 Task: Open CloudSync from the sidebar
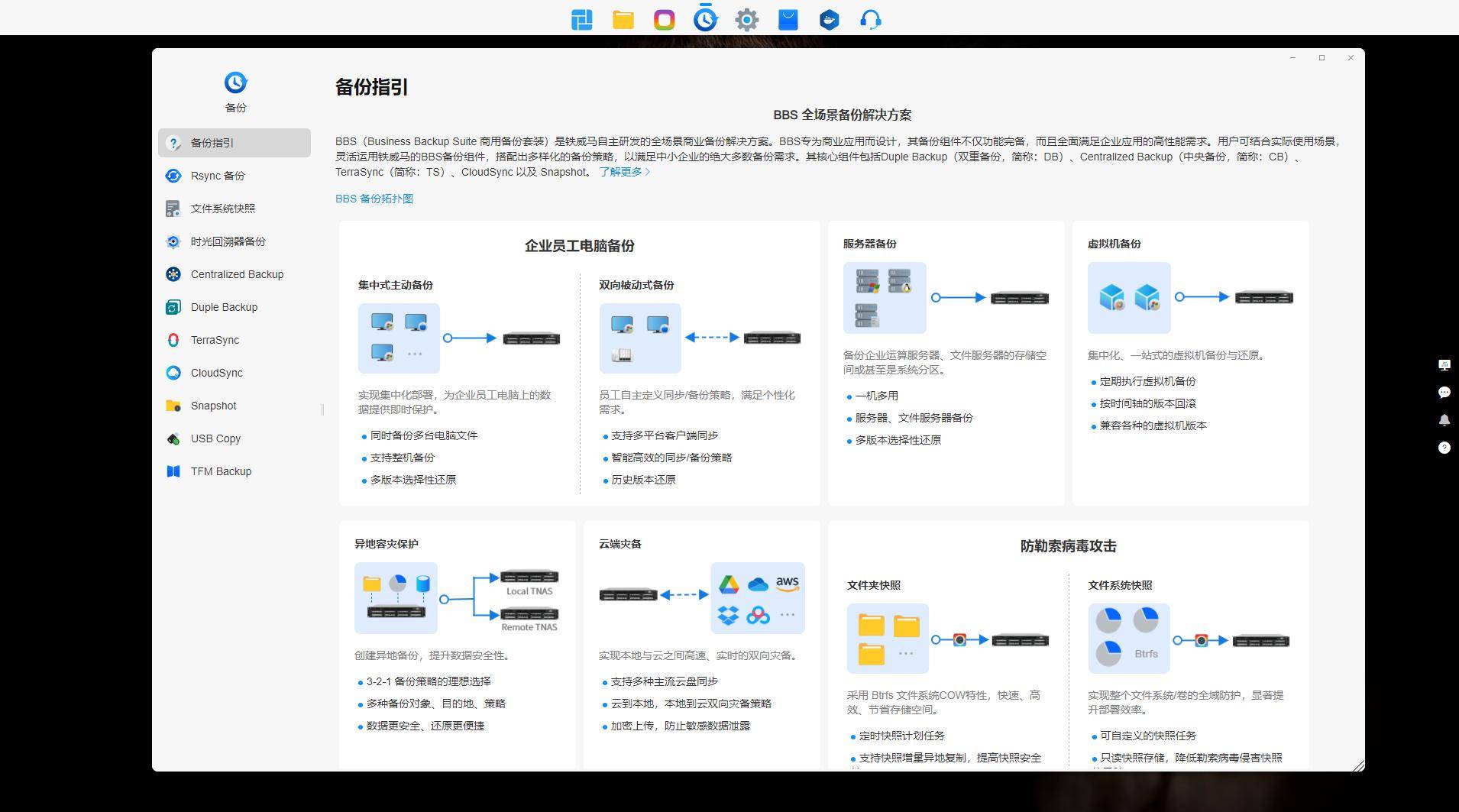pyautogui.click(x=216, y=373)
